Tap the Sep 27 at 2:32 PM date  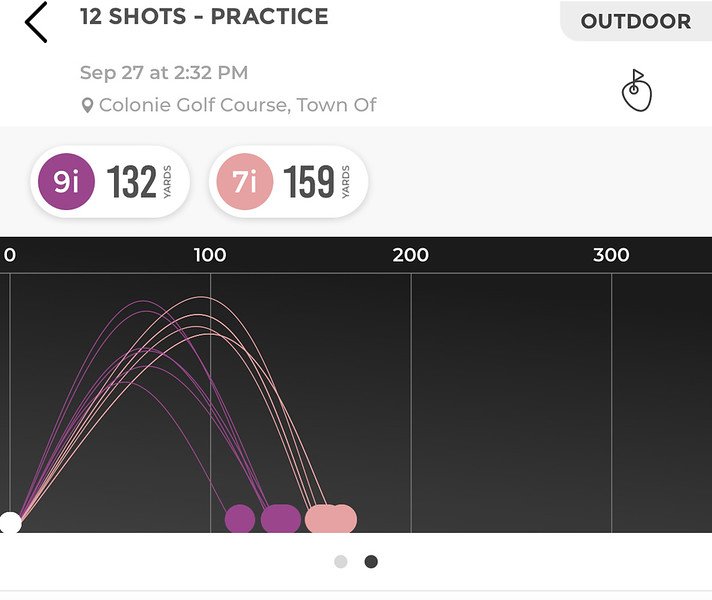[x=164, y=73]
